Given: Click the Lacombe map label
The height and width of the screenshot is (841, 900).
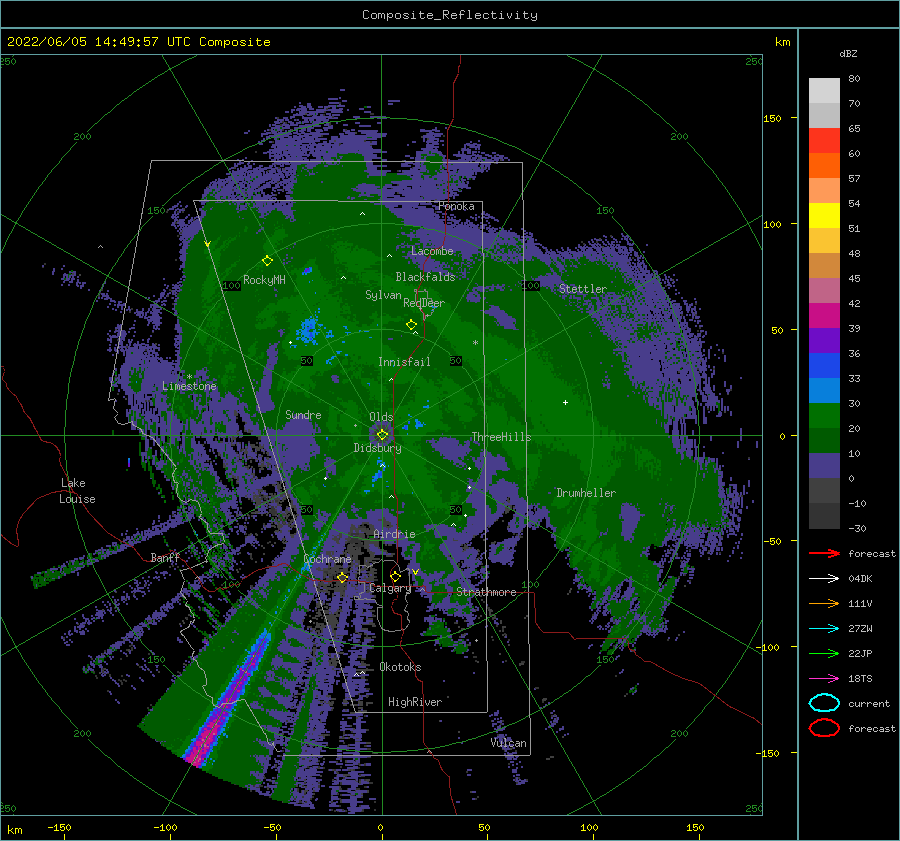Looking at the screenshot, I should pyautogui.click(x=432, y=251).
